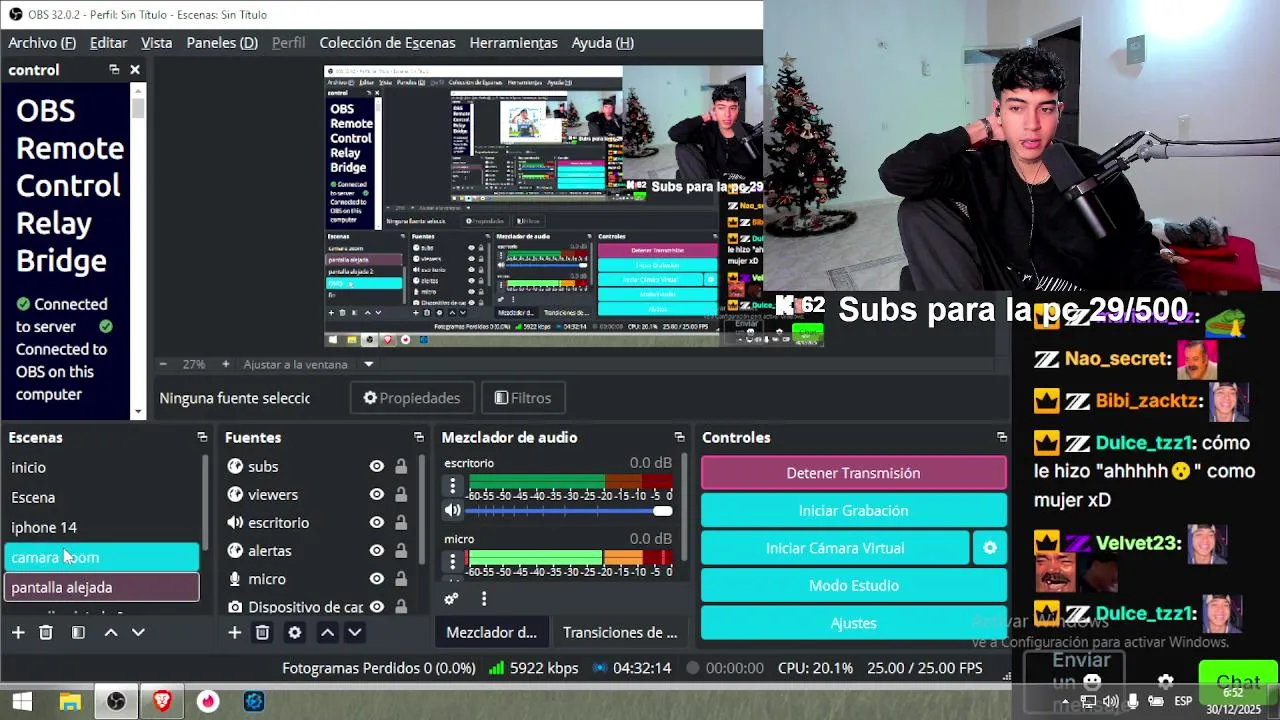1280x720 pixels.
Task: Add a new source in Fuentes
Action: [234, 632]
